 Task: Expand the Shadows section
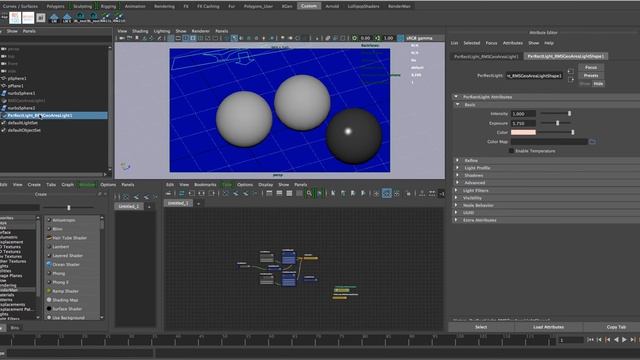point(457,175)
